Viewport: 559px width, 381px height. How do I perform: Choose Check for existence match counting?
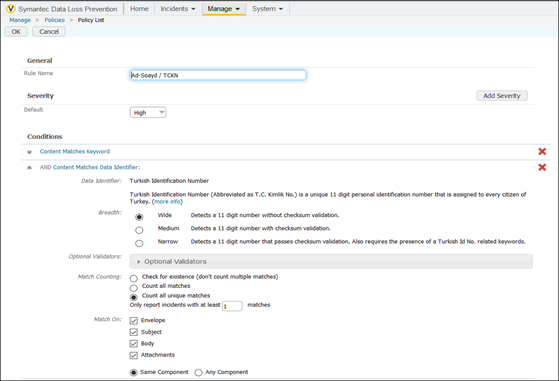[133, 278]
